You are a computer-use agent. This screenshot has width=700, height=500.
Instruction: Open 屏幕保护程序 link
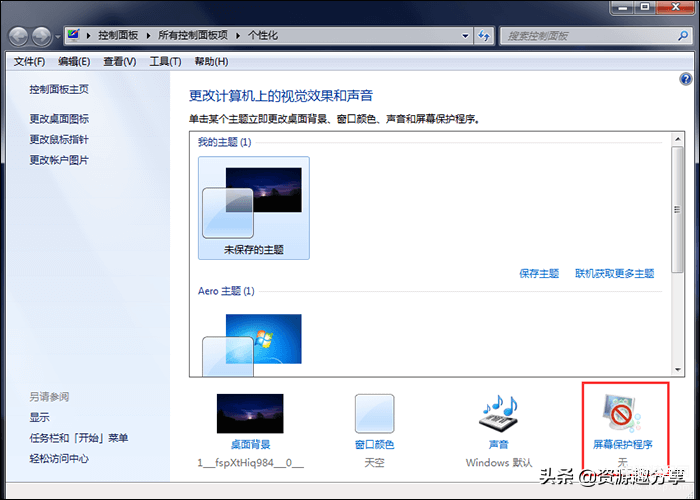click(623, 445)
